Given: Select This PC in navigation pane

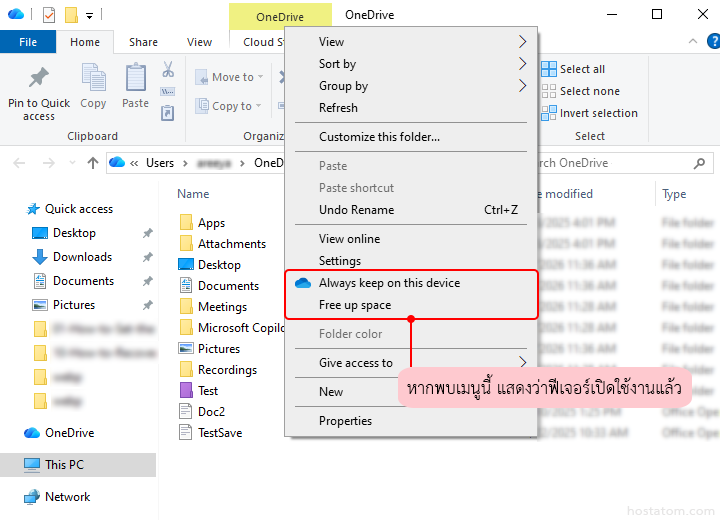Looking at the screenshot, I should click(x=64, y=464).
